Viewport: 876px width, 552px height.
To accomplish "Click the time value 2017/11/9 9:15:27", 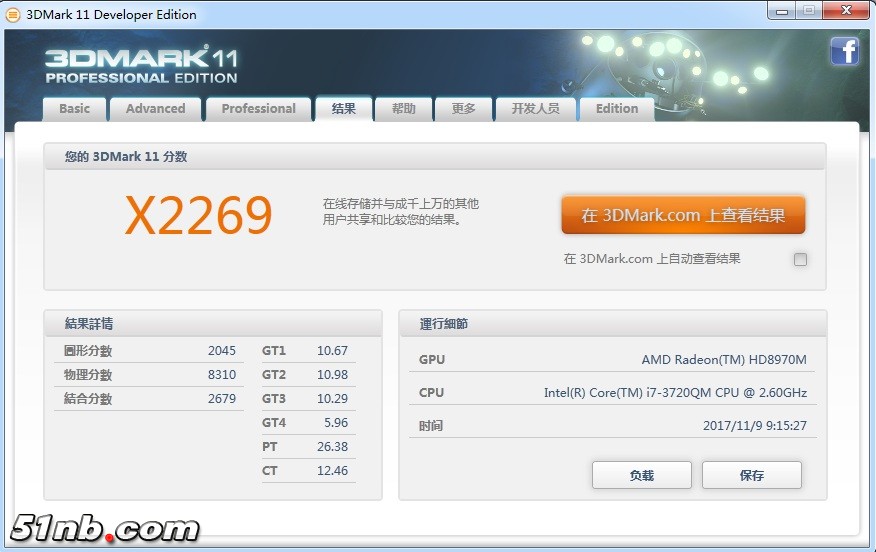I will pos(755,426).
